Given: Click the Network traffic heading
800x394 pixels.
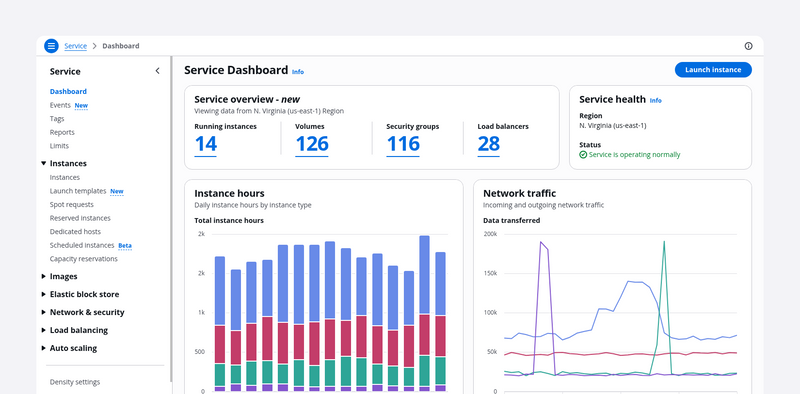Looking at the screenshot, I should [519, 193].
